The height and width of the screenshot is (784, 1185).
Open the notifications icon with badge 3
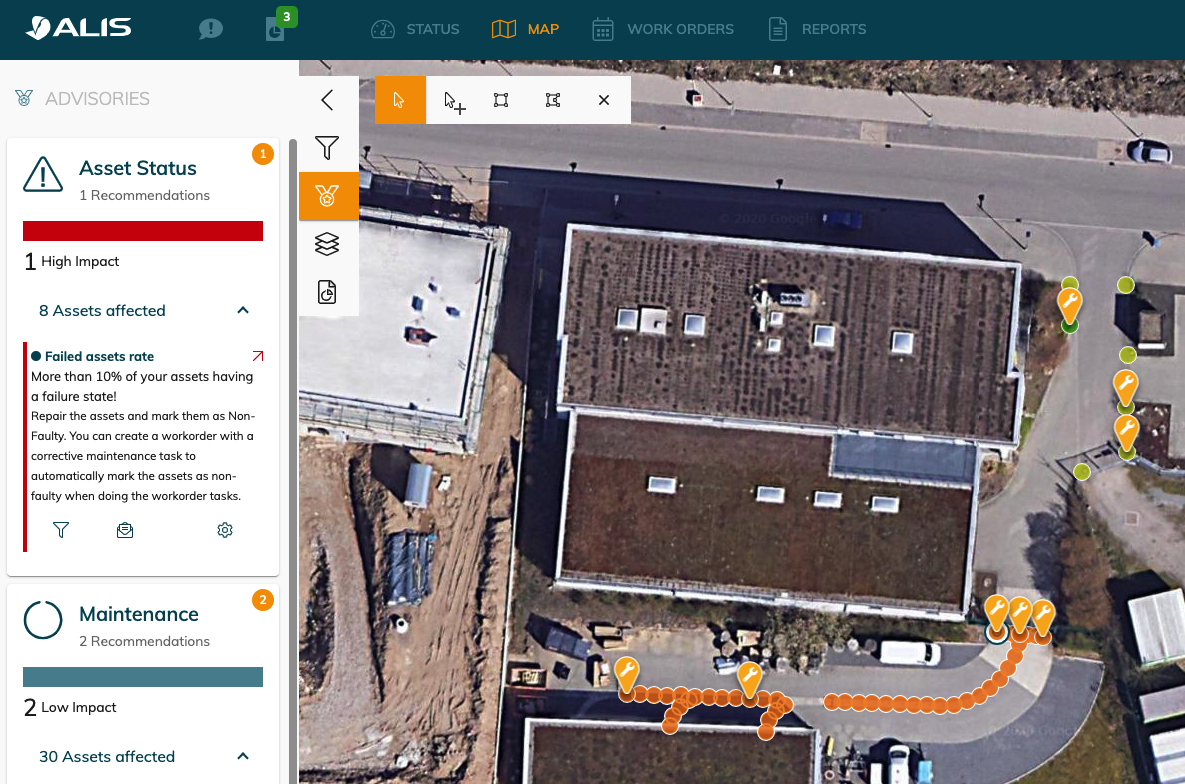275,29
